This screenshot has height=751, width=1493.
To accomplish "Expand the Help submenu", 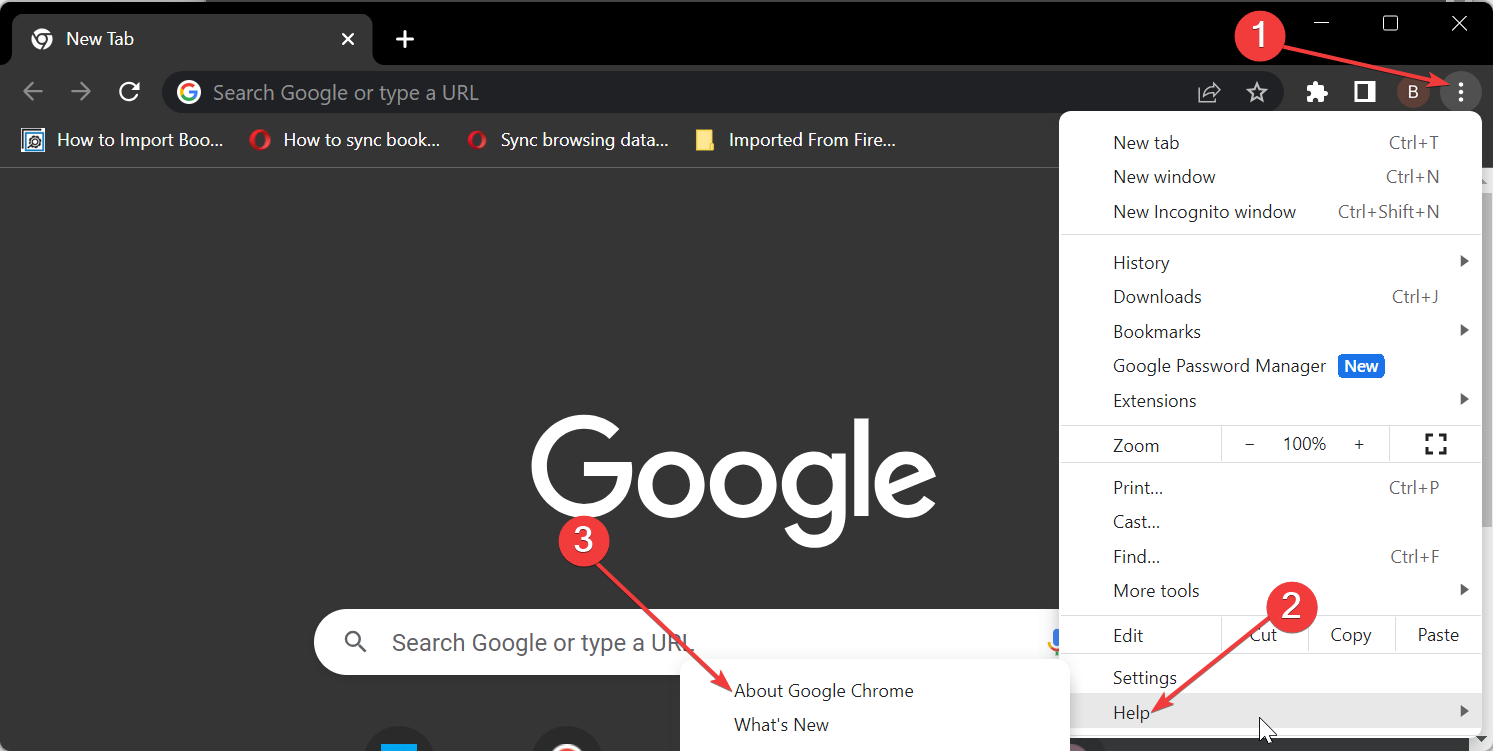I will tap(1270, 712).
